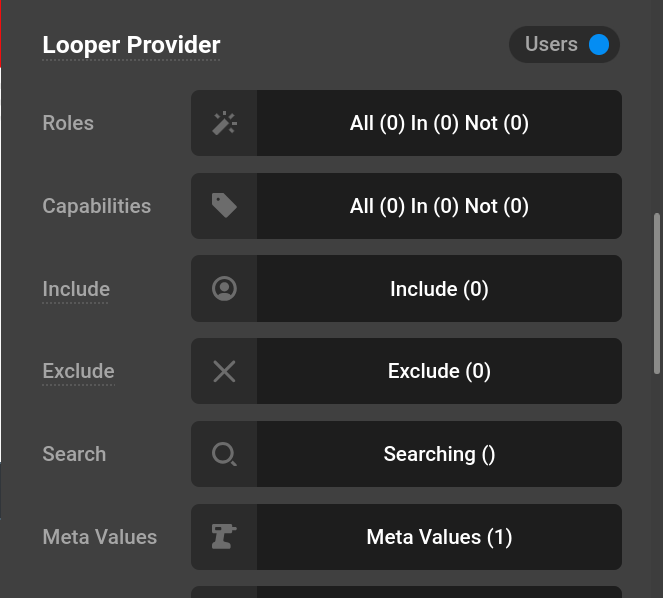Click the Capabilities label text
This screenshot has height=598, width=663.
point(96,206)
